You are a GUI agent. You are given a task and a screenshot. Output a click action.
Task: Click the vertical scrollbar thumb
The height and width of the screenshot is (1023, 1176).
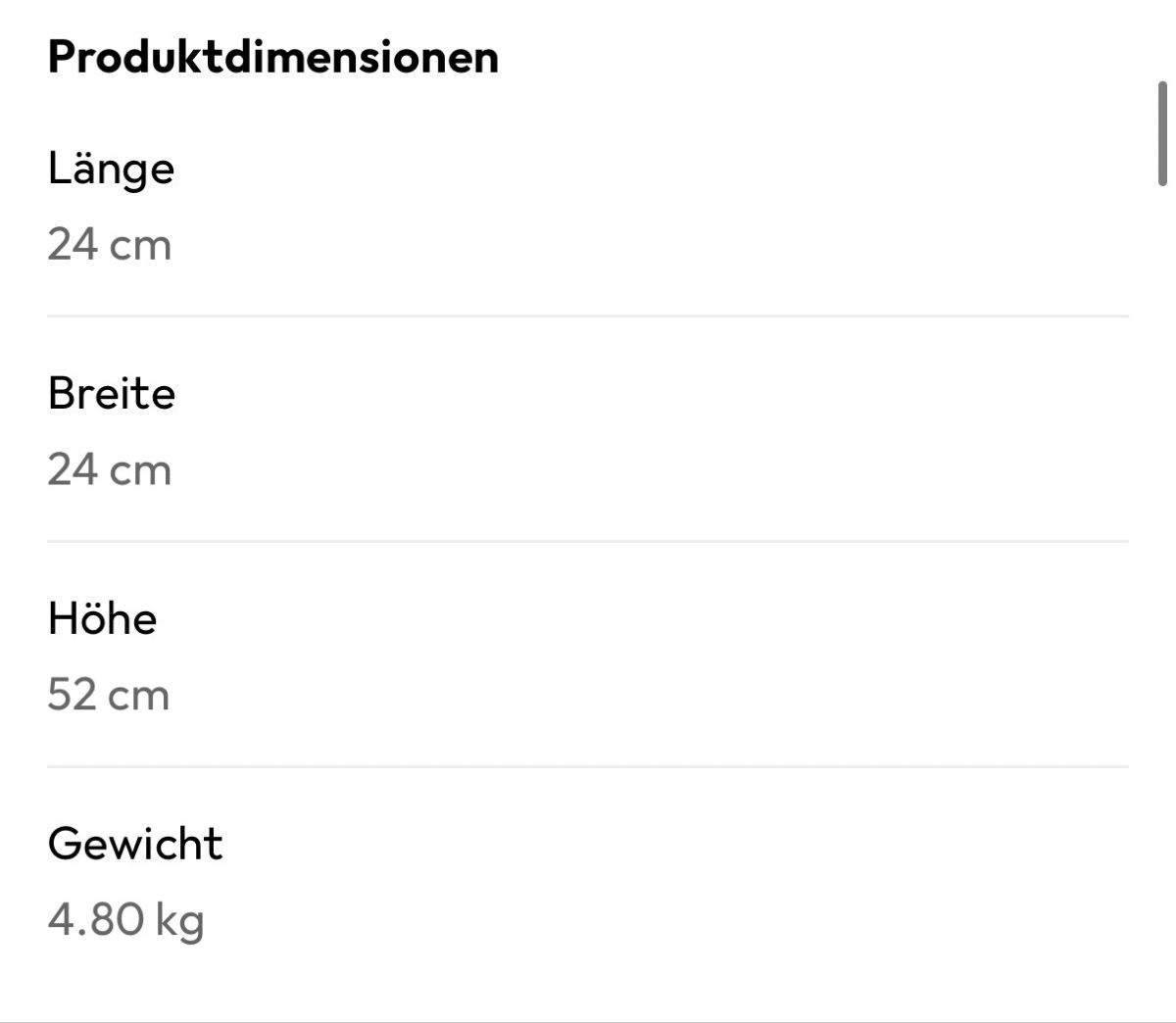coord(1163,134)
